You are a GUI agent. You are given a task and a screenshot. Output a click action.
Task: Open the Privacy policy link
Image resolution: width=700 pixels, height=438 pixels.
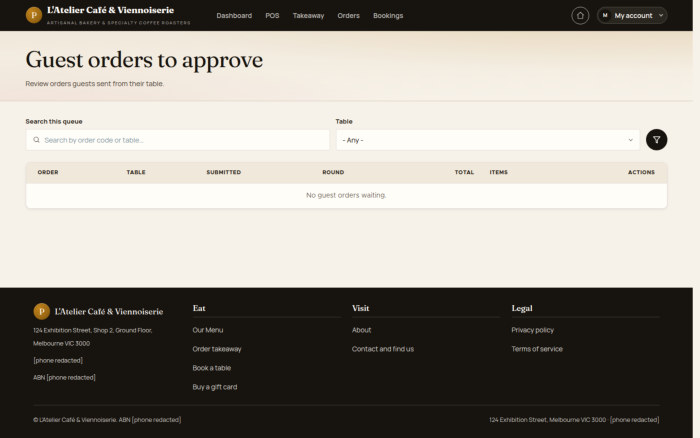click(x=532, y=330)
